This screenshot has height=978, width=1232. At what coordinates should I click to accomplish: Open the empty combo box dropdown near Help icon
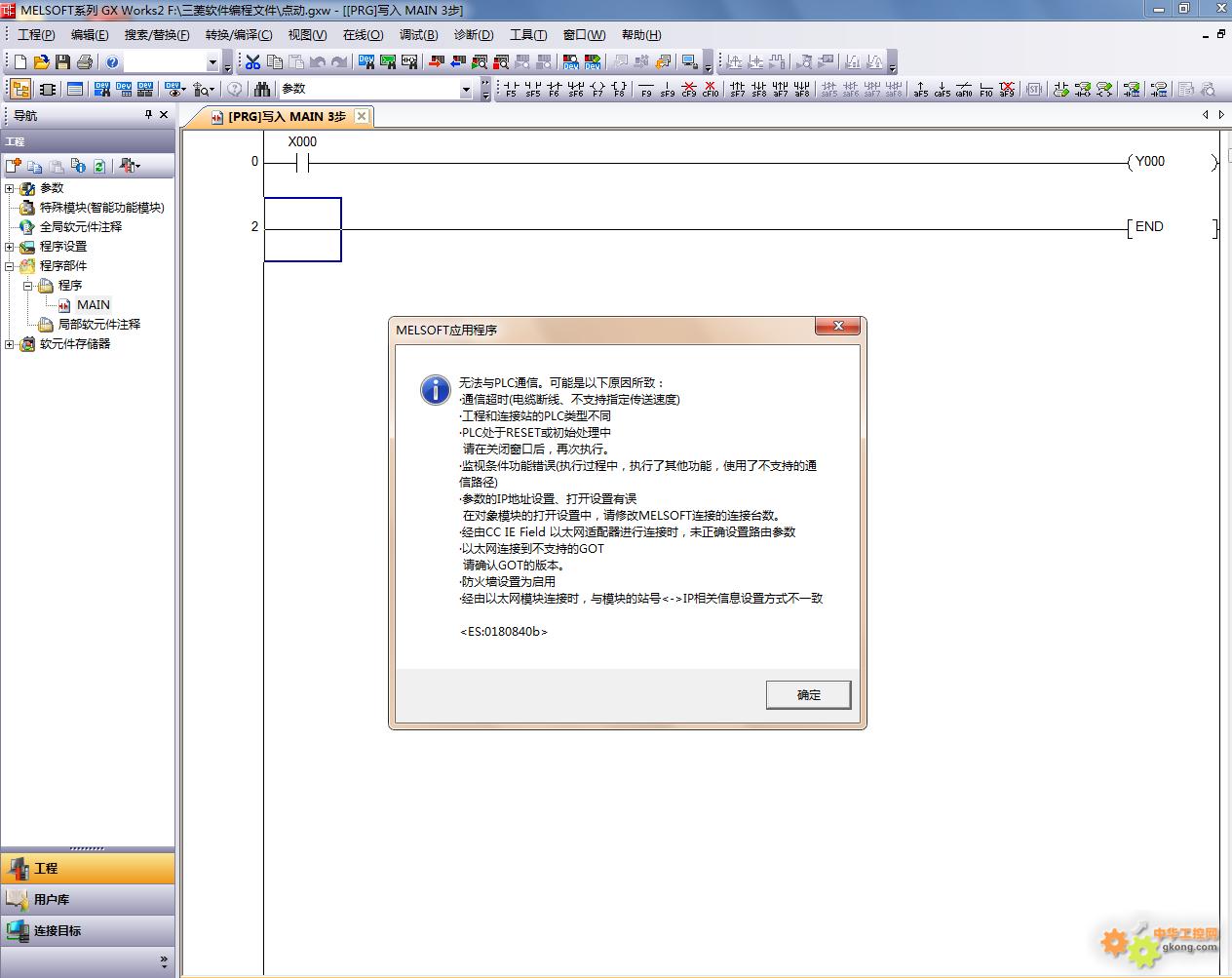(x=212, y=62)
